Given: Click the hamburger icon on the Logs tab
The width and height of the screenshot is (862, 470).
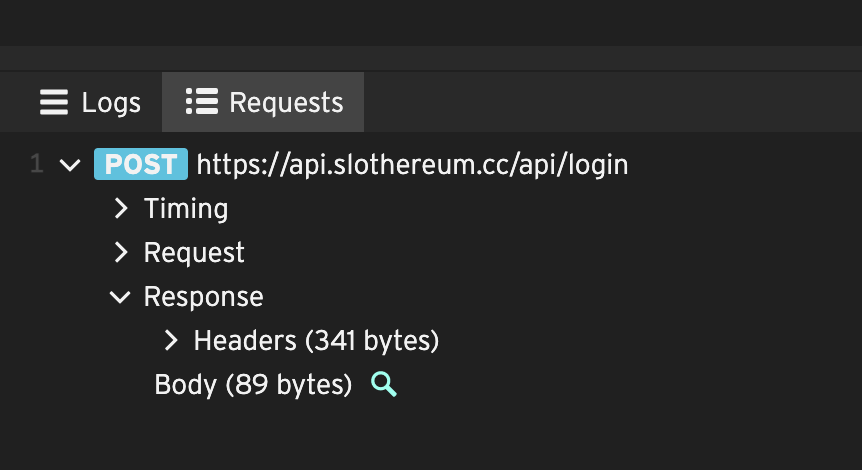Looking at the screenshot, I should pyautogui.click(x=53, y=102).
